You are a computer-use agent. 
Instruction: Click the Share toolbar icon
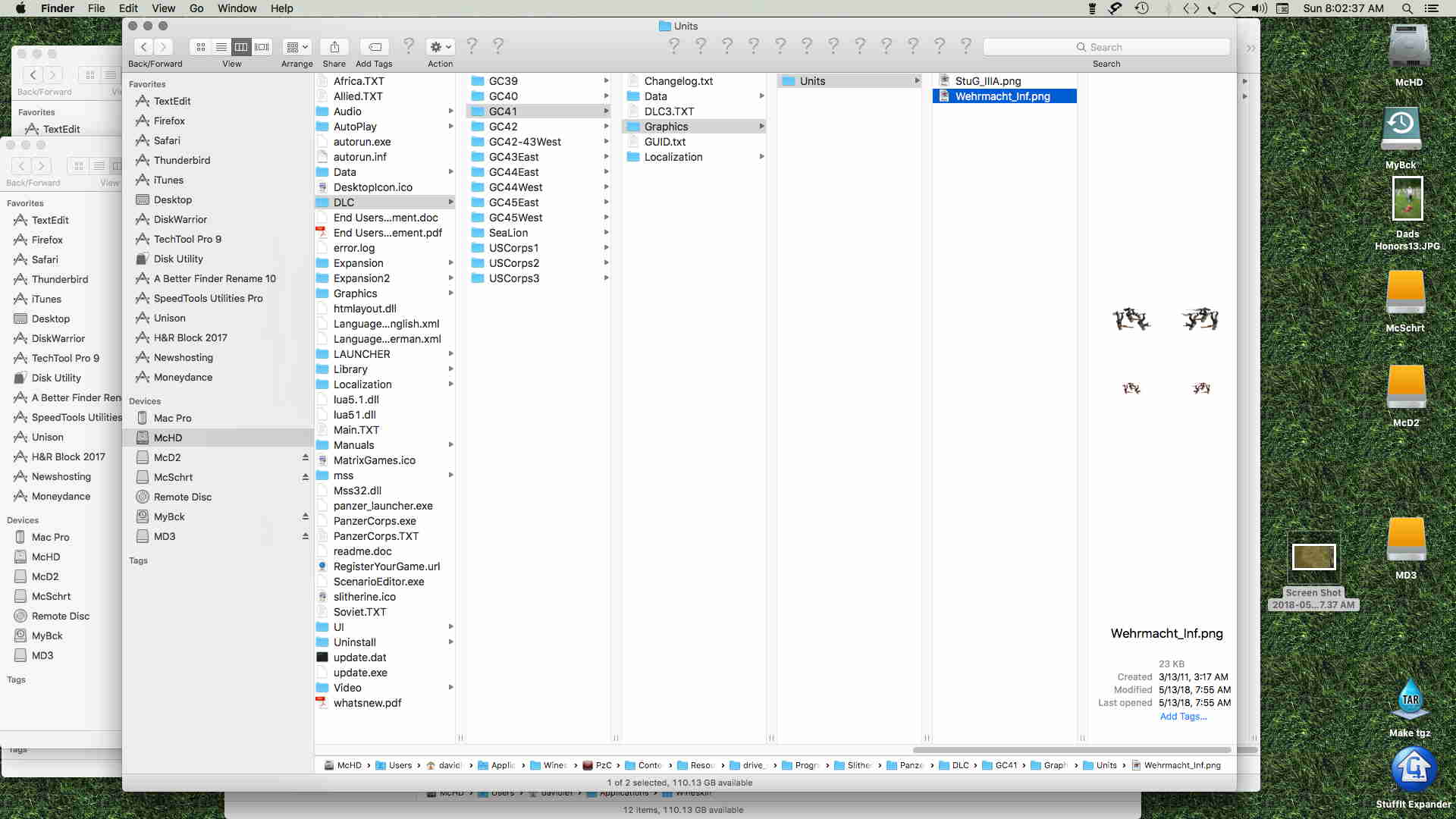click(x=334, y=47)
